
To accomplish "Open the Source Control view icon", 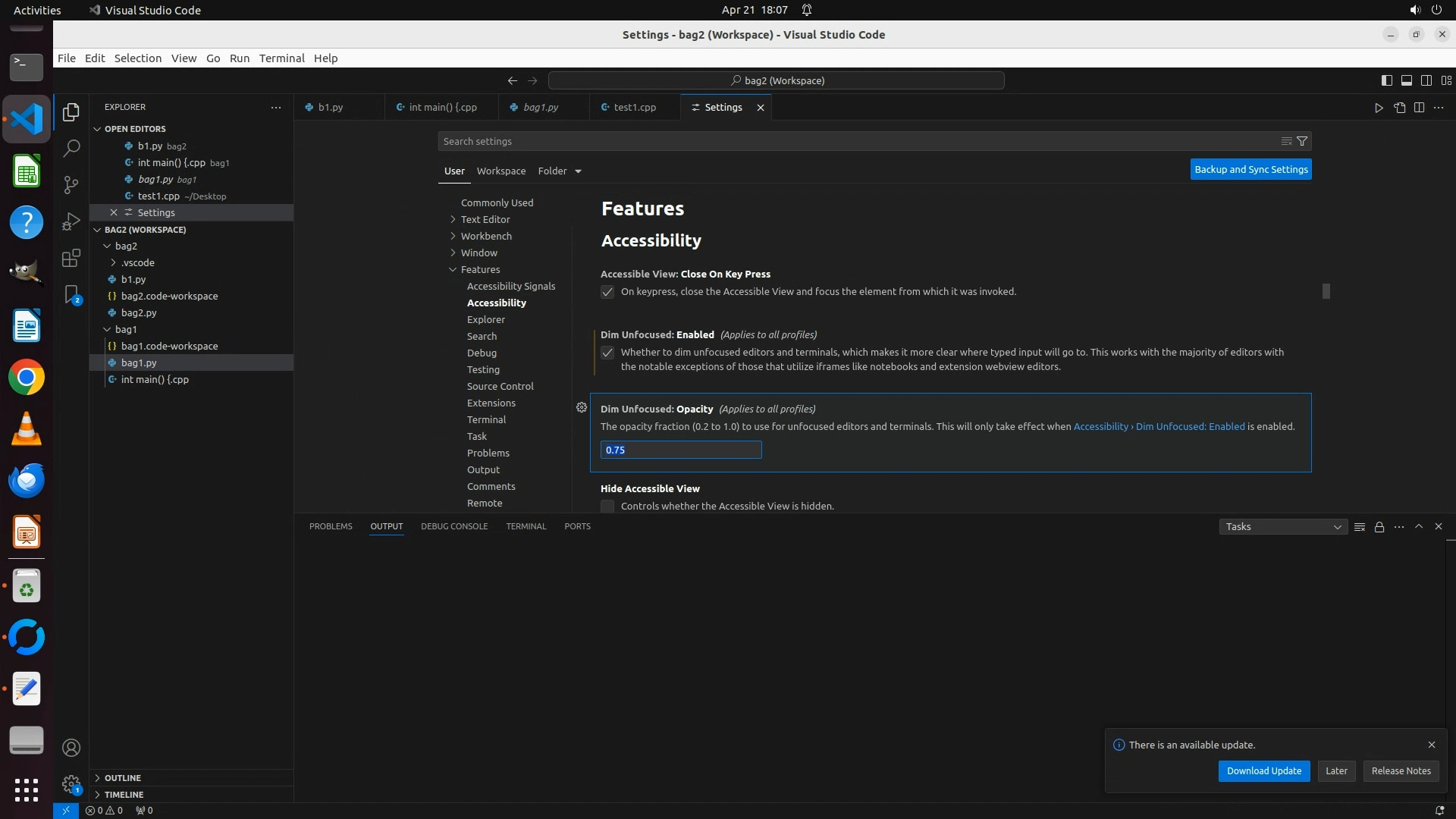I will coord(71,185).
